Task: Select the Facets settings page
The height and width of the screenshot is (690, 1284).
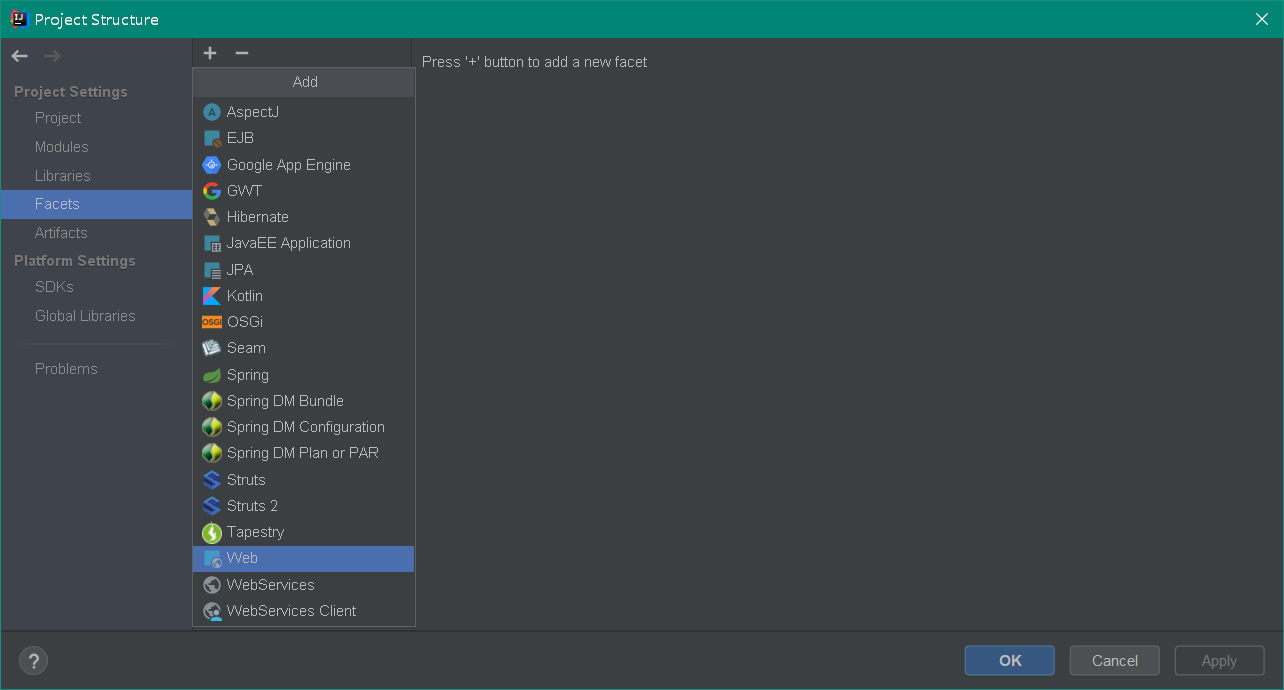Action: click(x=96, y=204)
